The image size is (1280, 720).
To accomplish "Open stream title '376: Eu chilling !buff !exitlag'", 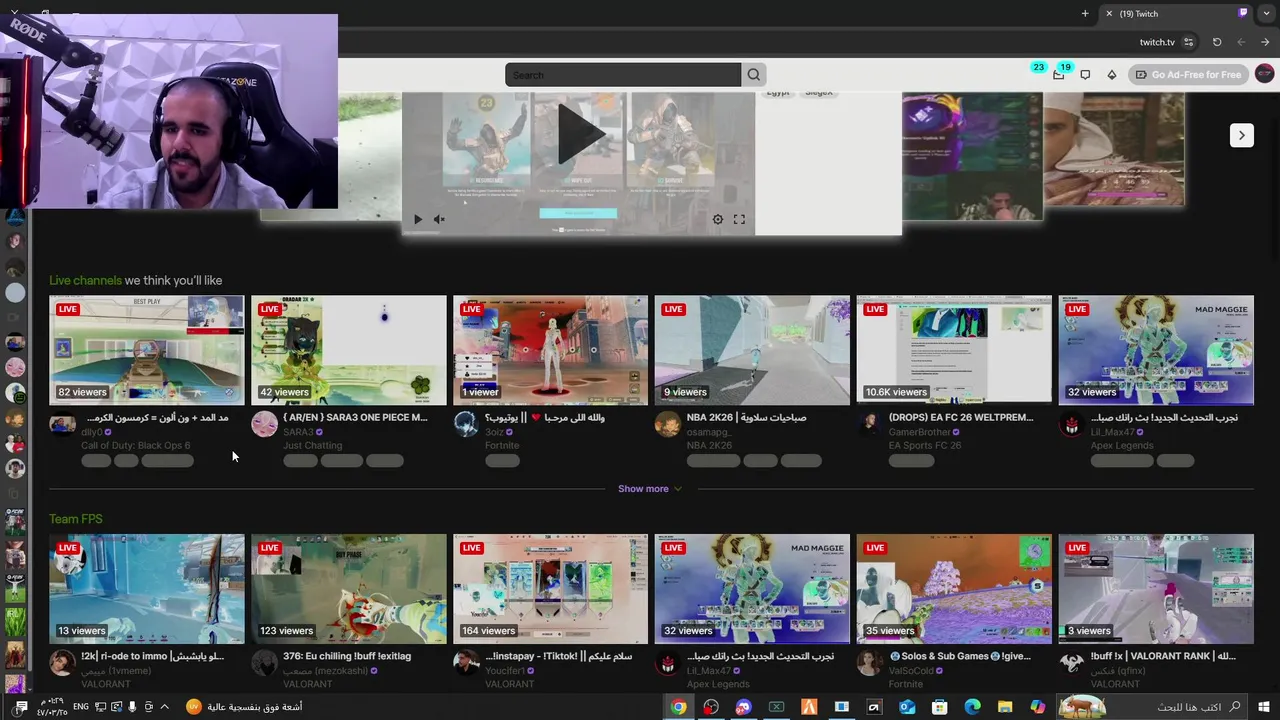I will click(347, 656).
